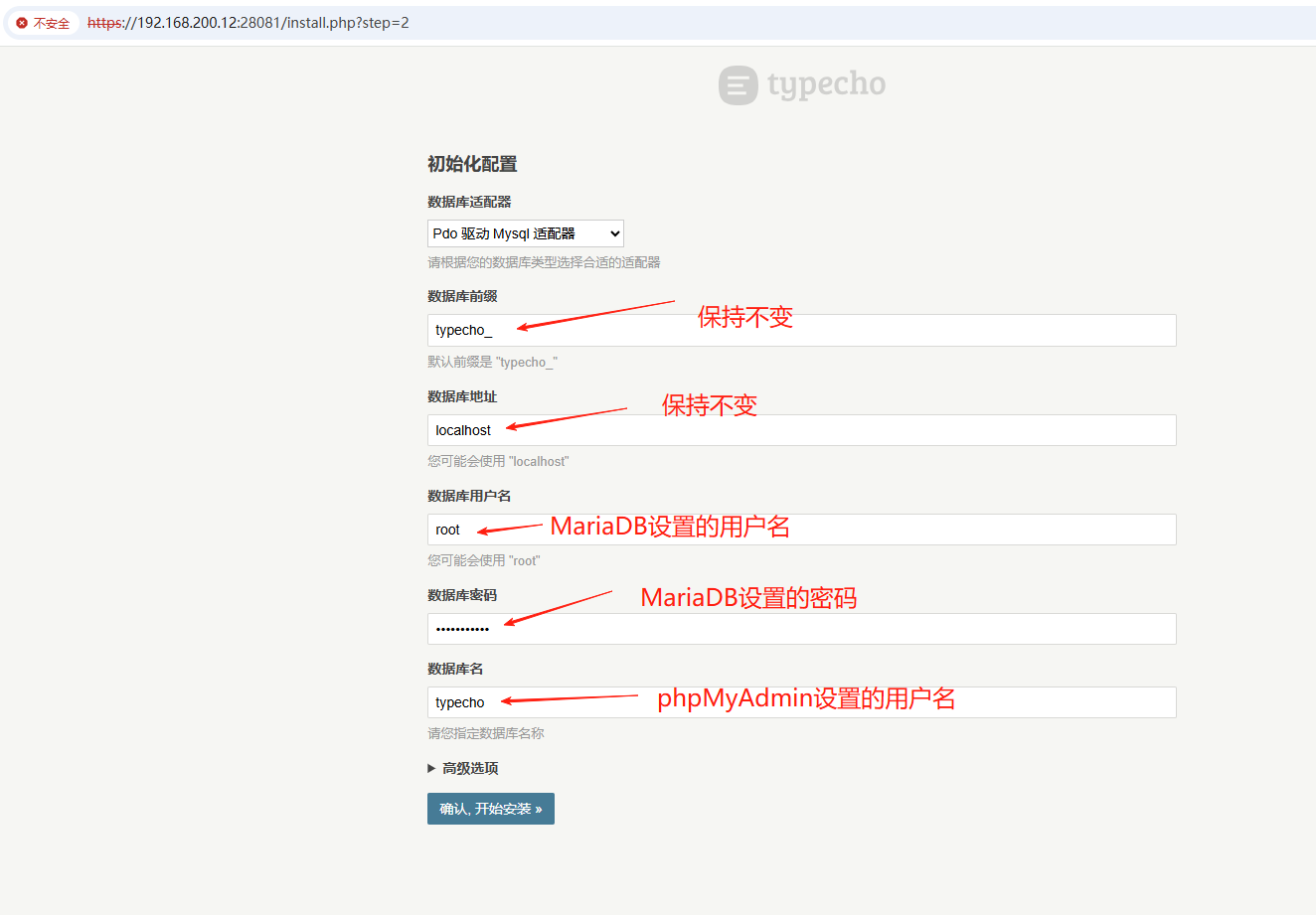Click the browser address URL text
This screenshot has width=1316, height=915.
pos(248,23)
